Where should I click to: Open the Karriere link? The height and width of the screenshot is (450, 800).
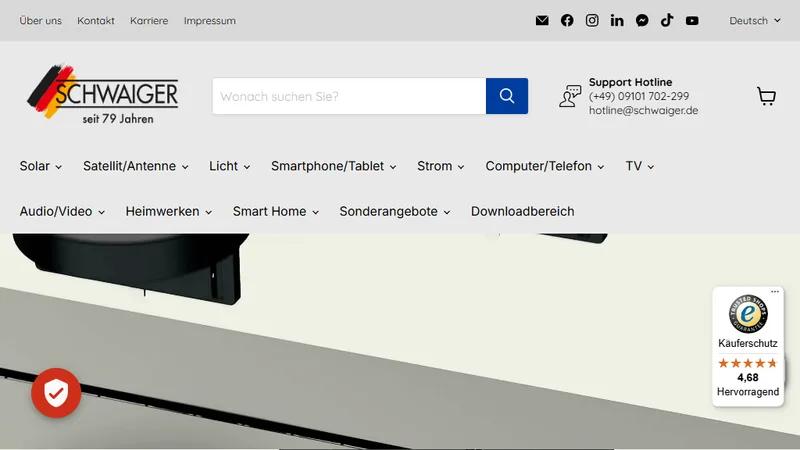149,21
